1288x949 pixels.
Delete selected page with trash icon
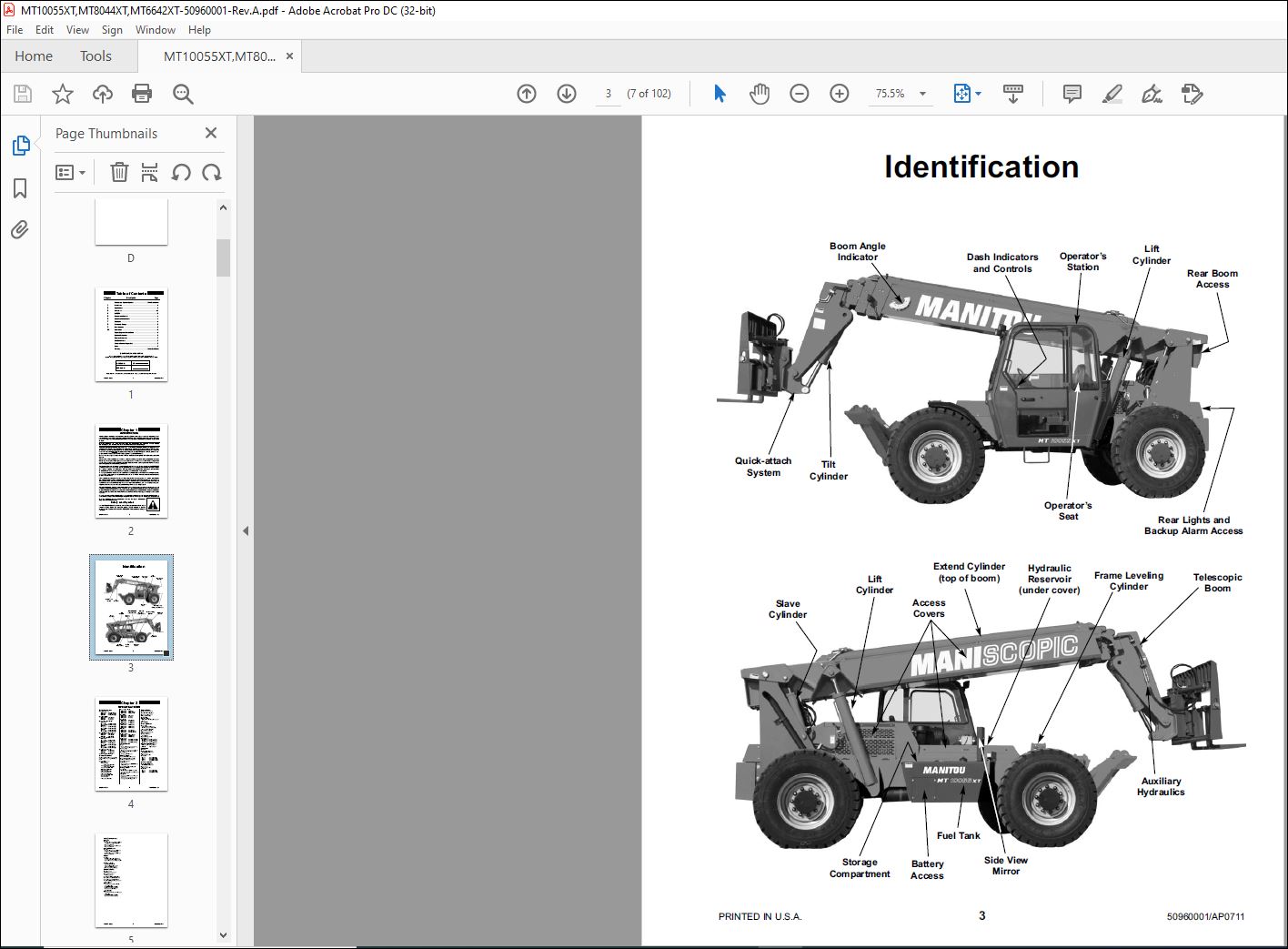(119, 172)
